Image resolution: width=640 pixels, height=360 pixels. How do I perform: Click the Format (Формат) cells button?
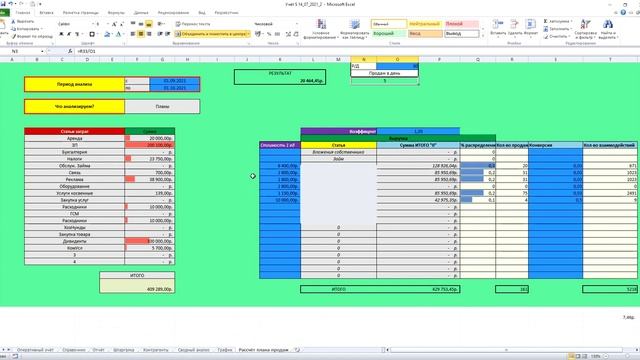(x=531, y=29)
